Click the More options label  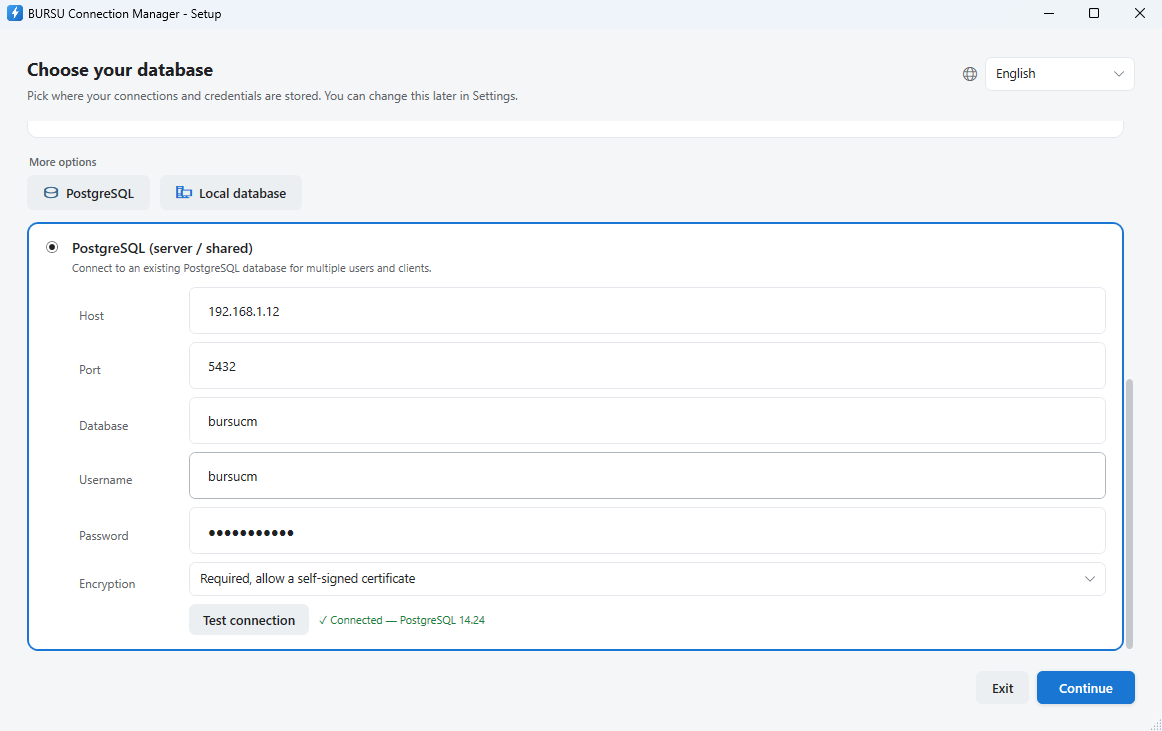click(63, 162)
